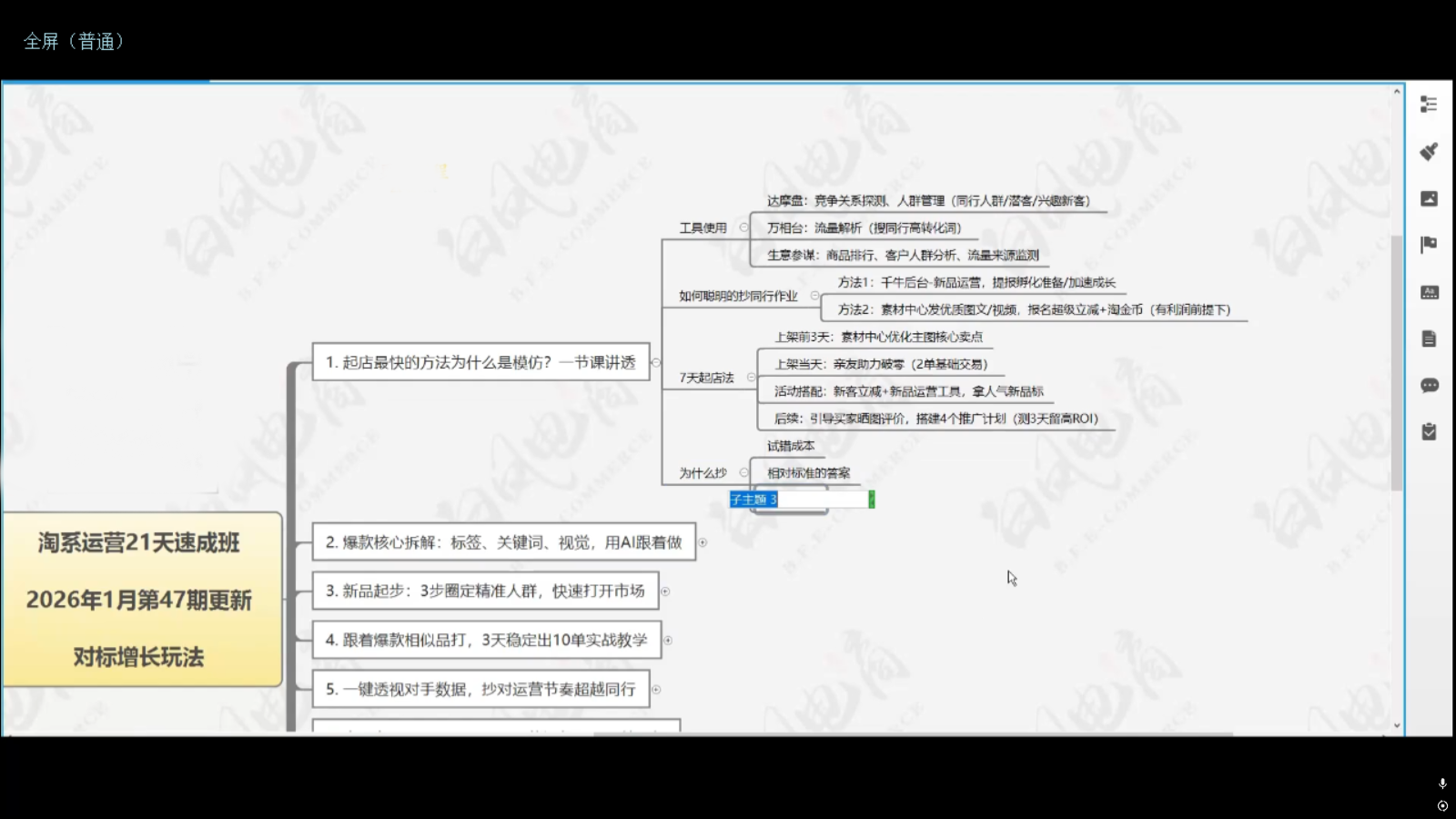
Task: Collapse the 7天起店法 branch
Action: click(752, 375)
